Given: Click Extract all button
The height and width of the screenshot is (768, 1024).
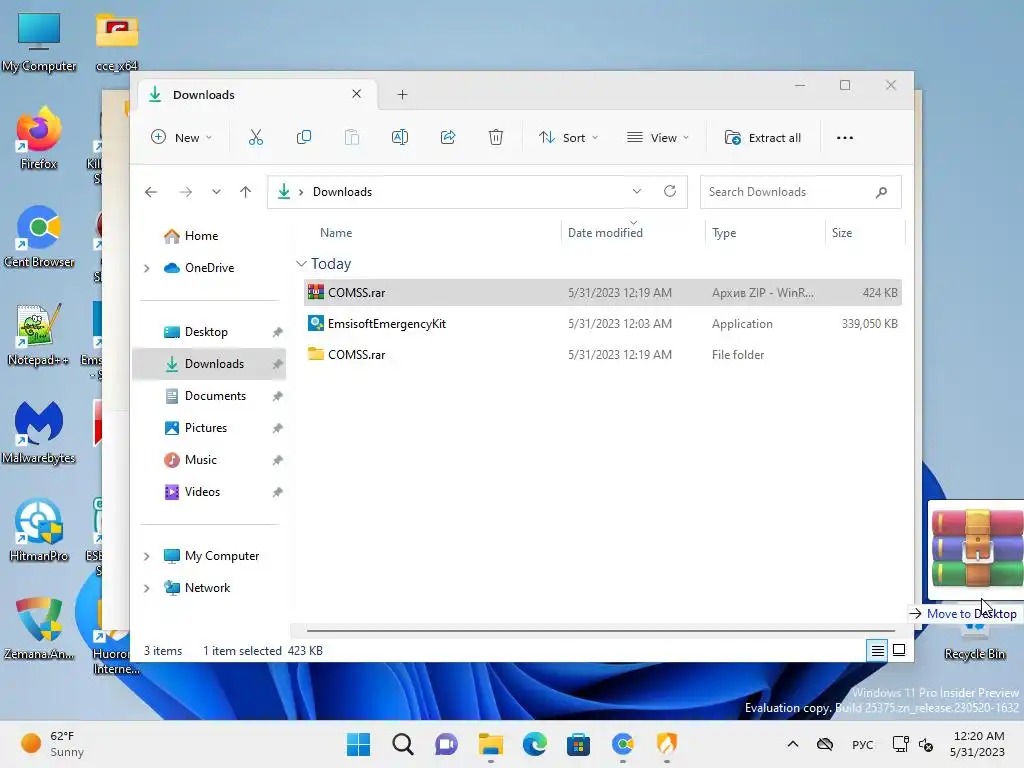Looking at the screenshot, I should 763,138.
